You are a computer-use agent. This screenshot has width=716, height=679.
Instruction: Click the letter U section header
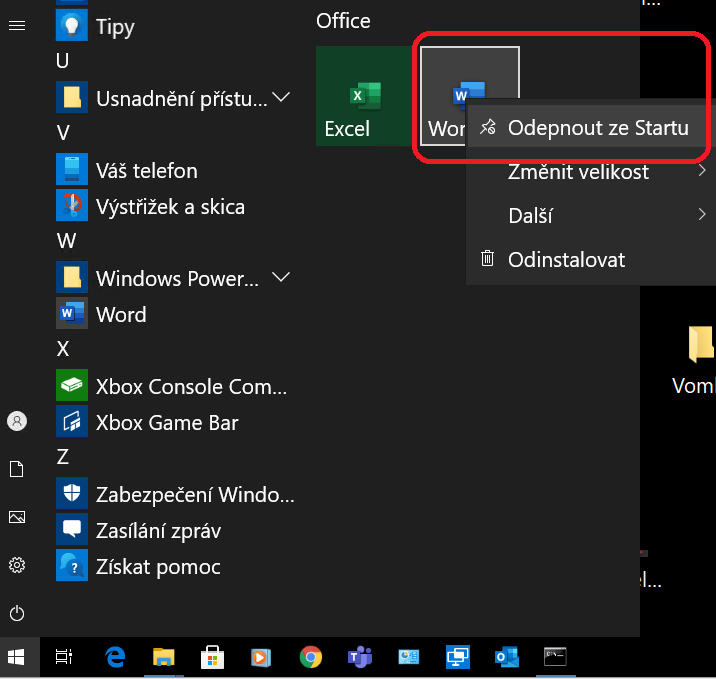pyautogui.click(x=63, y=61)
